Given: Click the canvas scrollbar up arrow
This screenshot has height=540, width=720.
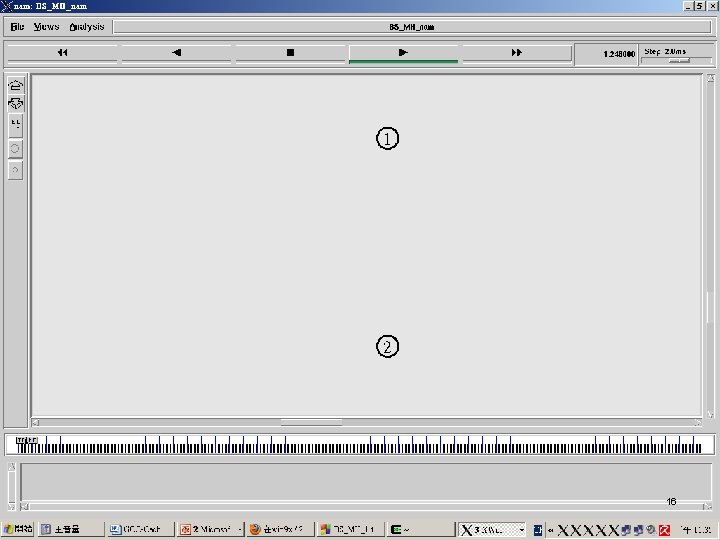Looking at the screenshot, I should 710,79.
